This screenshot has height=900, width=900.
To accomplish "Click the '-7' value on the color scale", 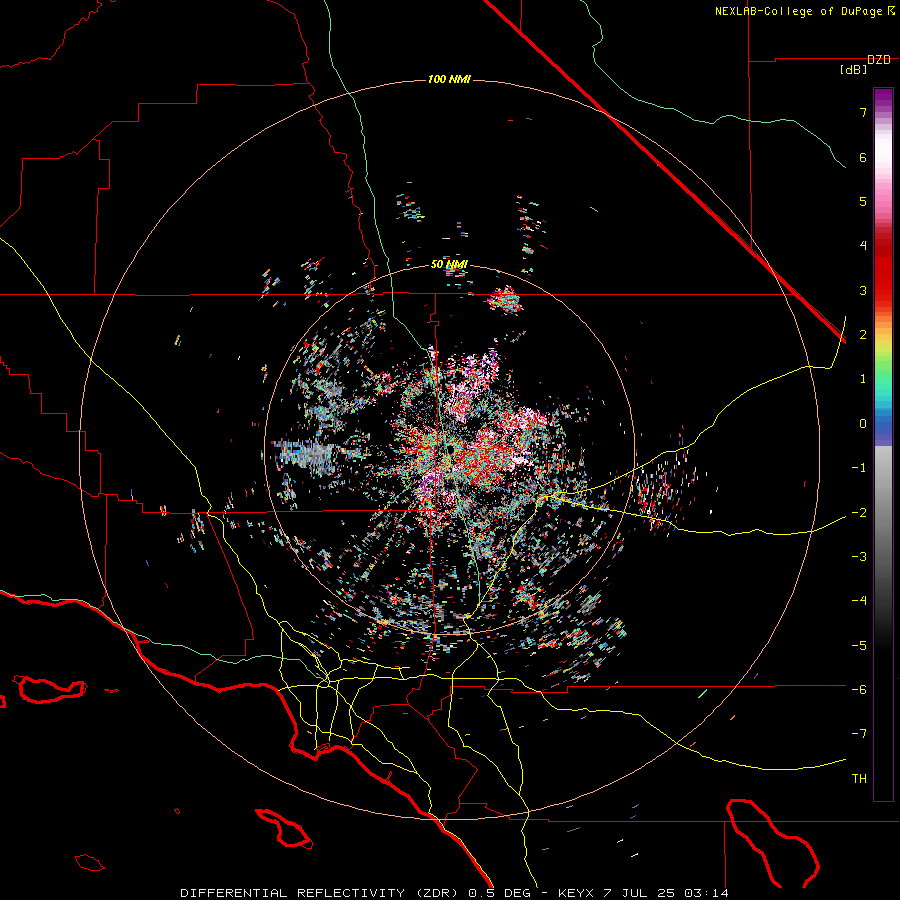I will 859,734.
